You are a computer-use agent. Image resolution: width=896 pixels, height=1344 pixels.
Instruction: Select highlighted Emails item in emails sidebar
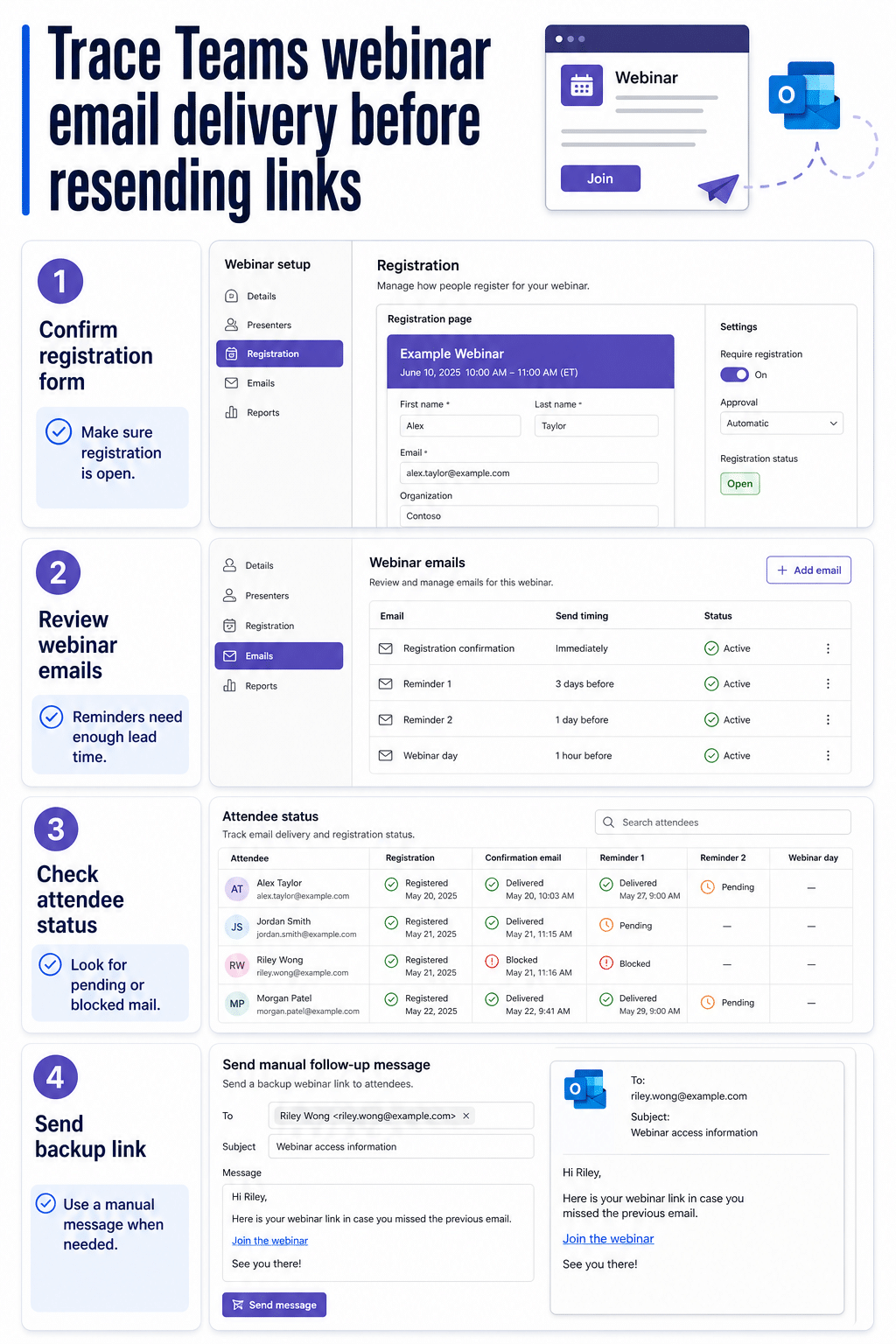point(278,655)
